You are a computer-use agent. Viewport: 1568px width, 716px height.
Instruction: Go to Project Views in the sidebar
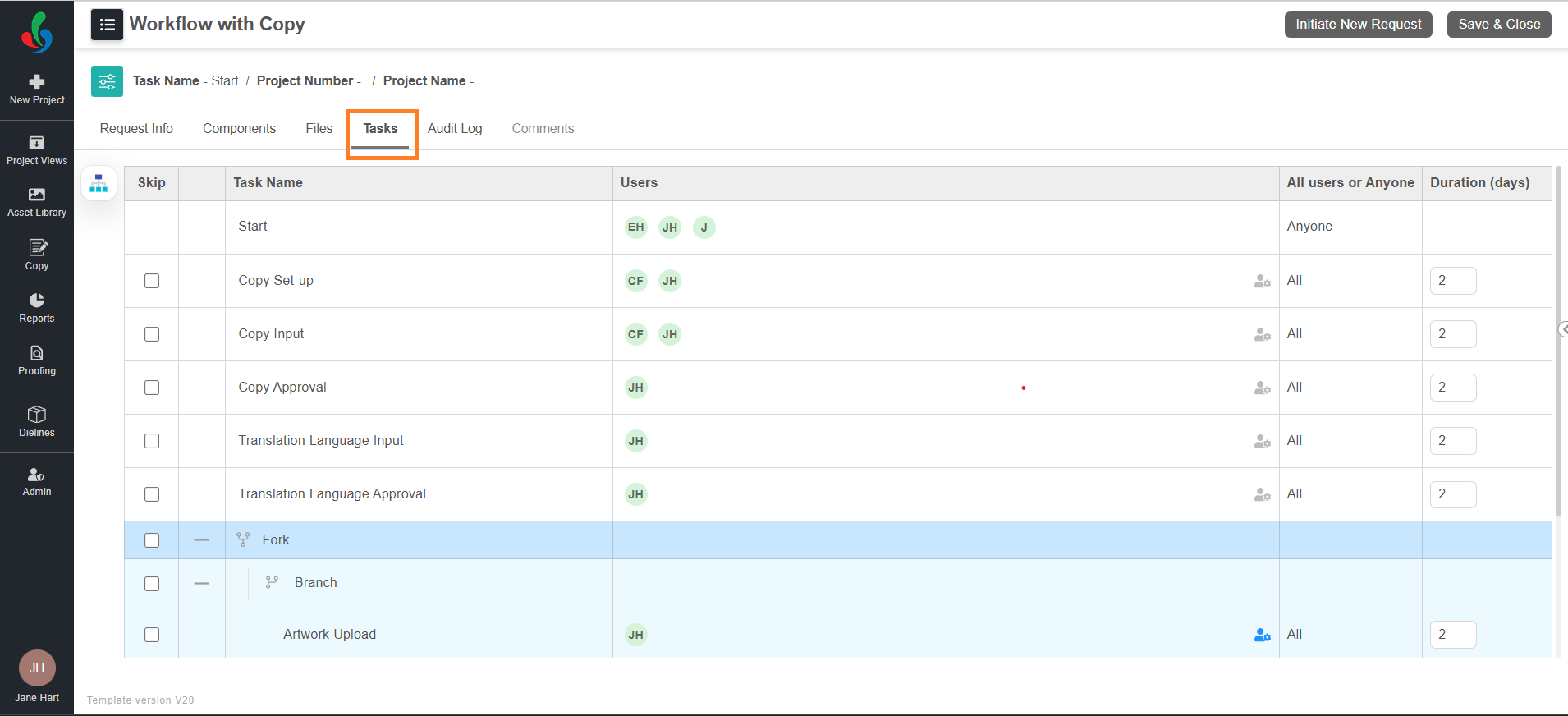[37, 151]
